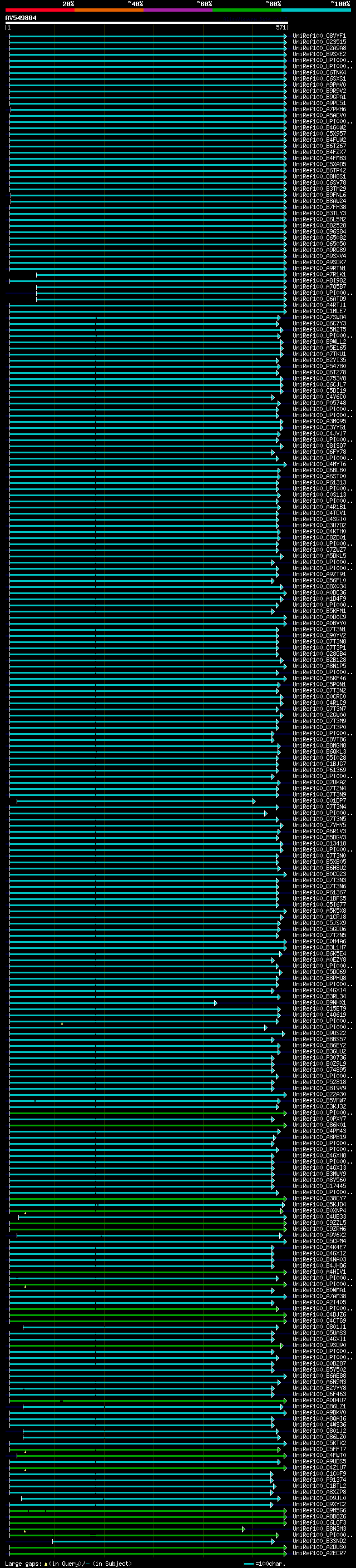
Task: Open hit UniRef100_O23515
Action: point(319,42)
